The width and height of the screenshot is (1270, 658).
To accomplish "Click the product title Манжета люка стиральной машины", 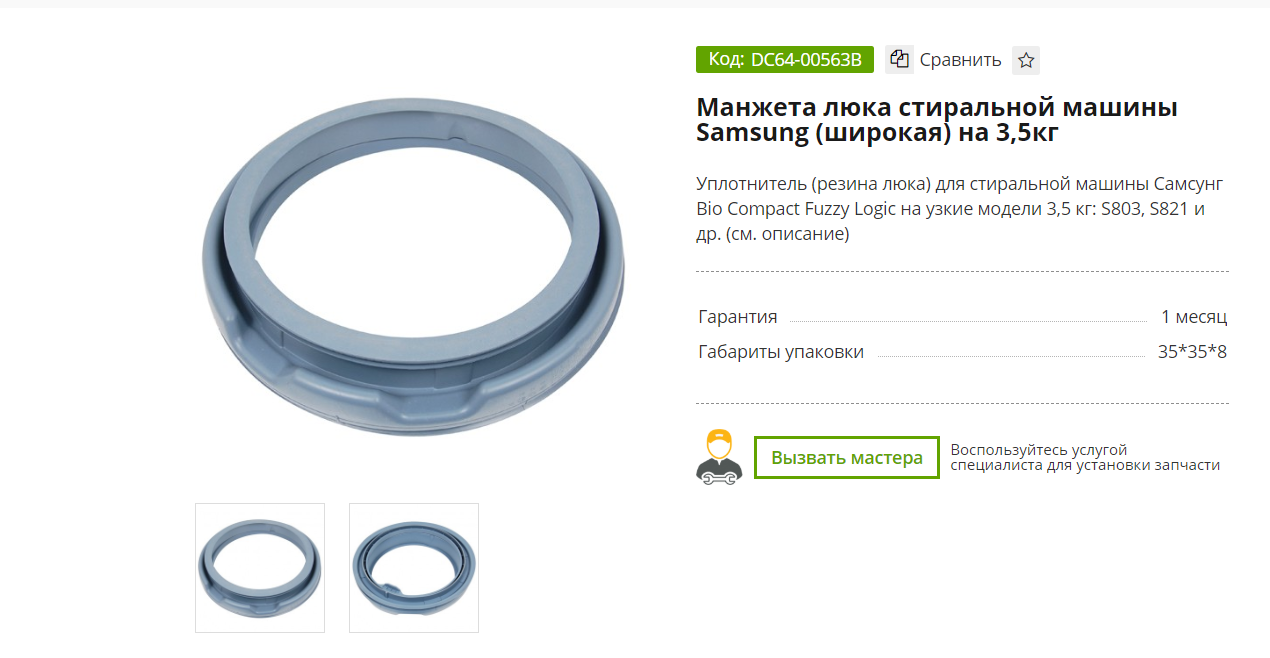I will 937,108.
